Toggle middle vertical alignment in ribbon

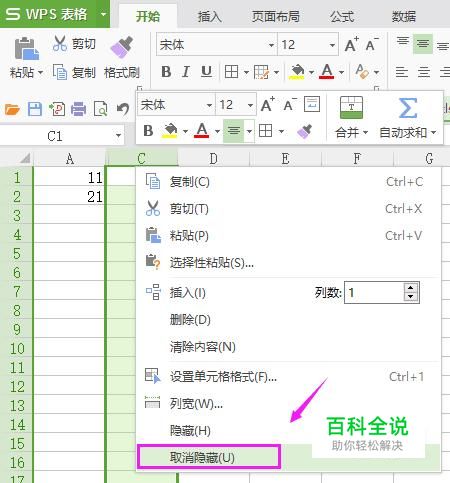pos(423,44)
